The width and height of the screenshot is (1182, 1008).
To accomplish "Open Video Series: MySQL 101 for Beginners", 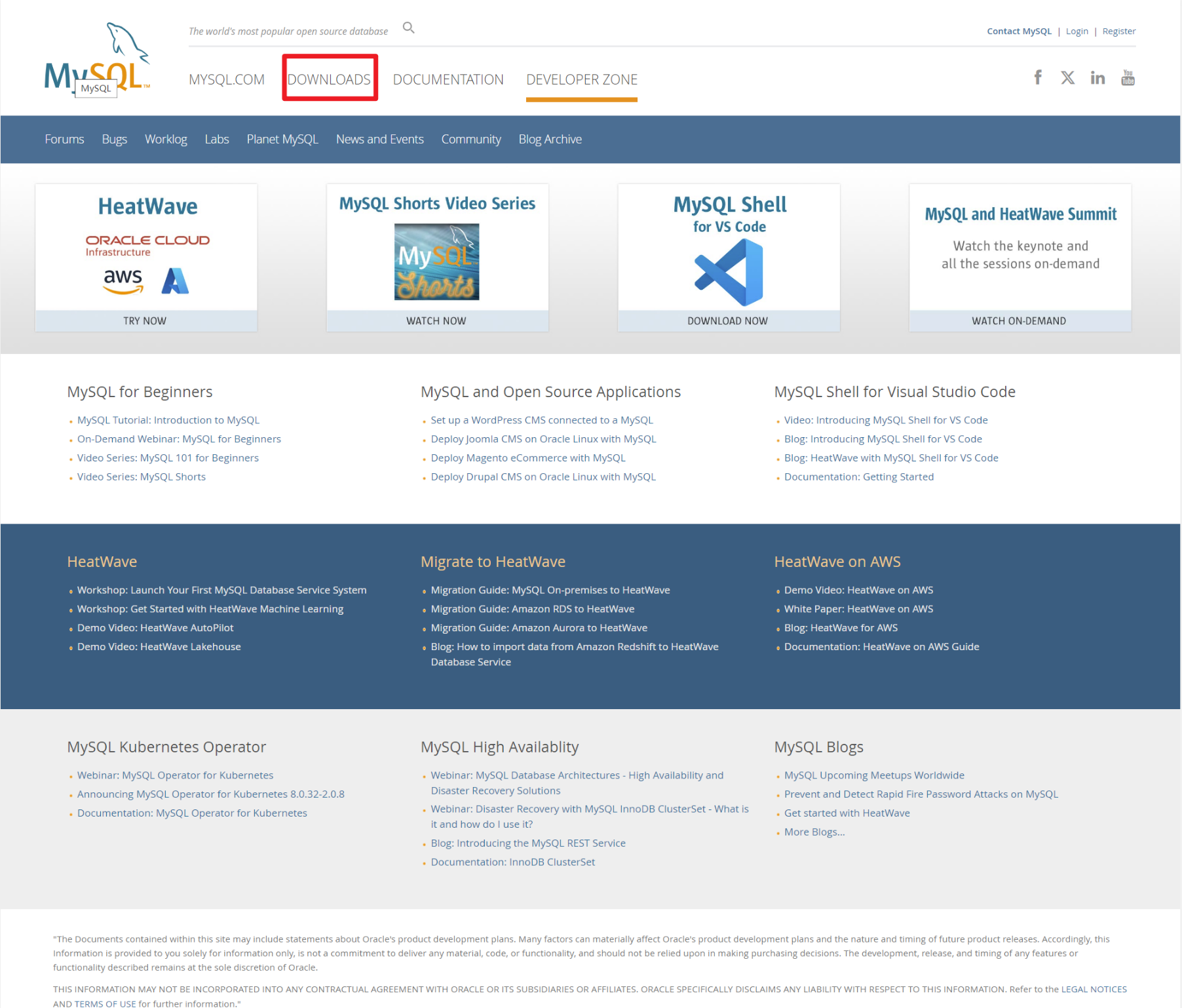I will coord(168,458).
